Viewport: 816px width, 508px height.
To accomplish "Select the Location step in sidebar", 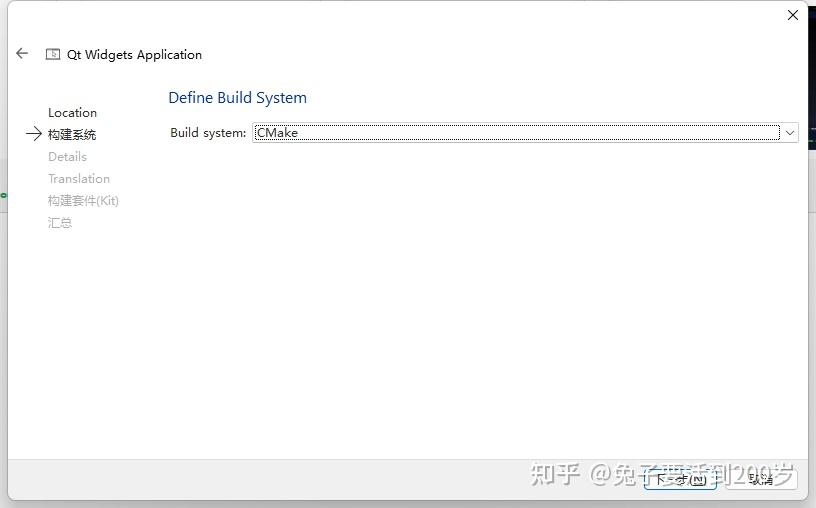I will (72, 113).
